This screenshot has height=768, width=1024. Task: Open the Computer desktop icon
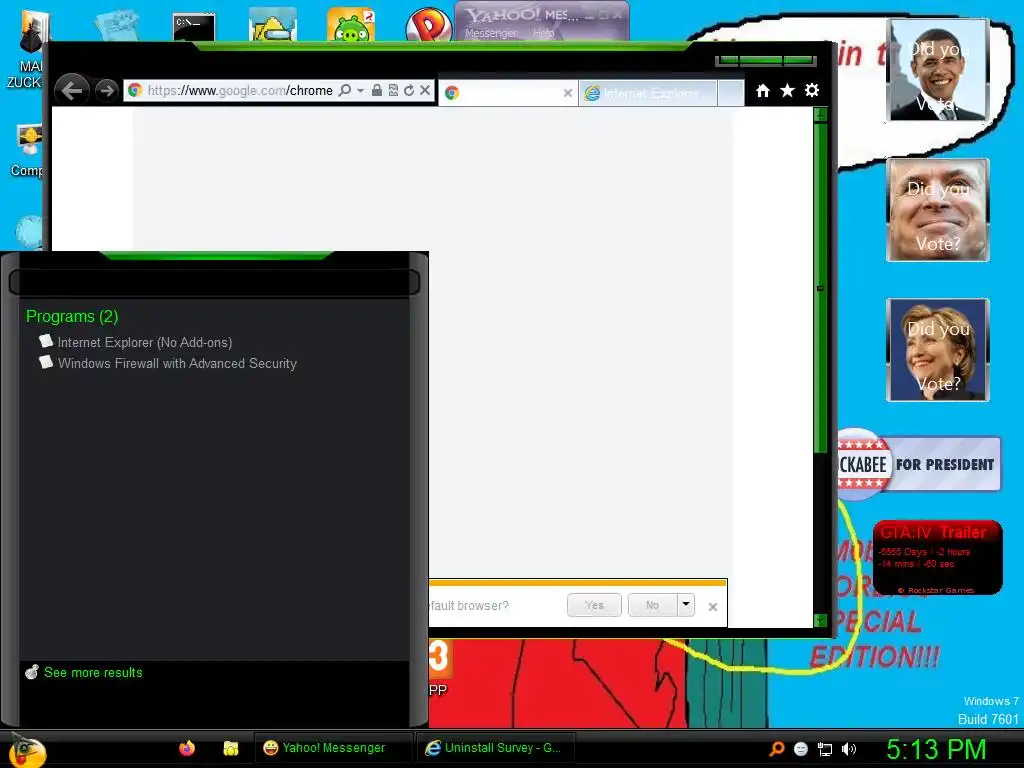(27, 151)
